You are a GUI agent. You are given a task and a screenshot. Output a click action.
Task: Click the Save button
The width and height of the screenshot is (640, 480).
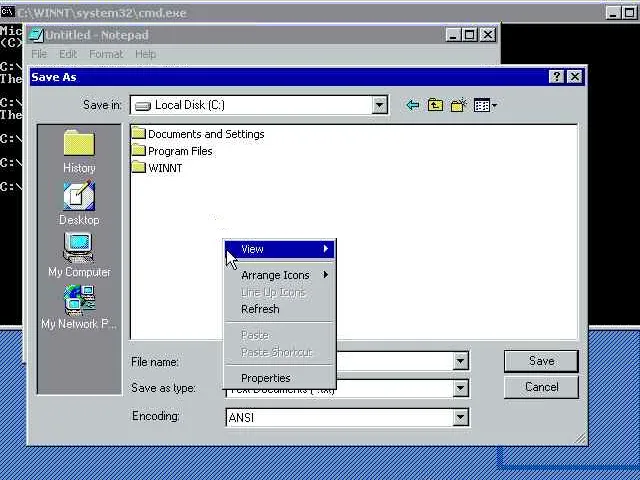click(541, 361)
